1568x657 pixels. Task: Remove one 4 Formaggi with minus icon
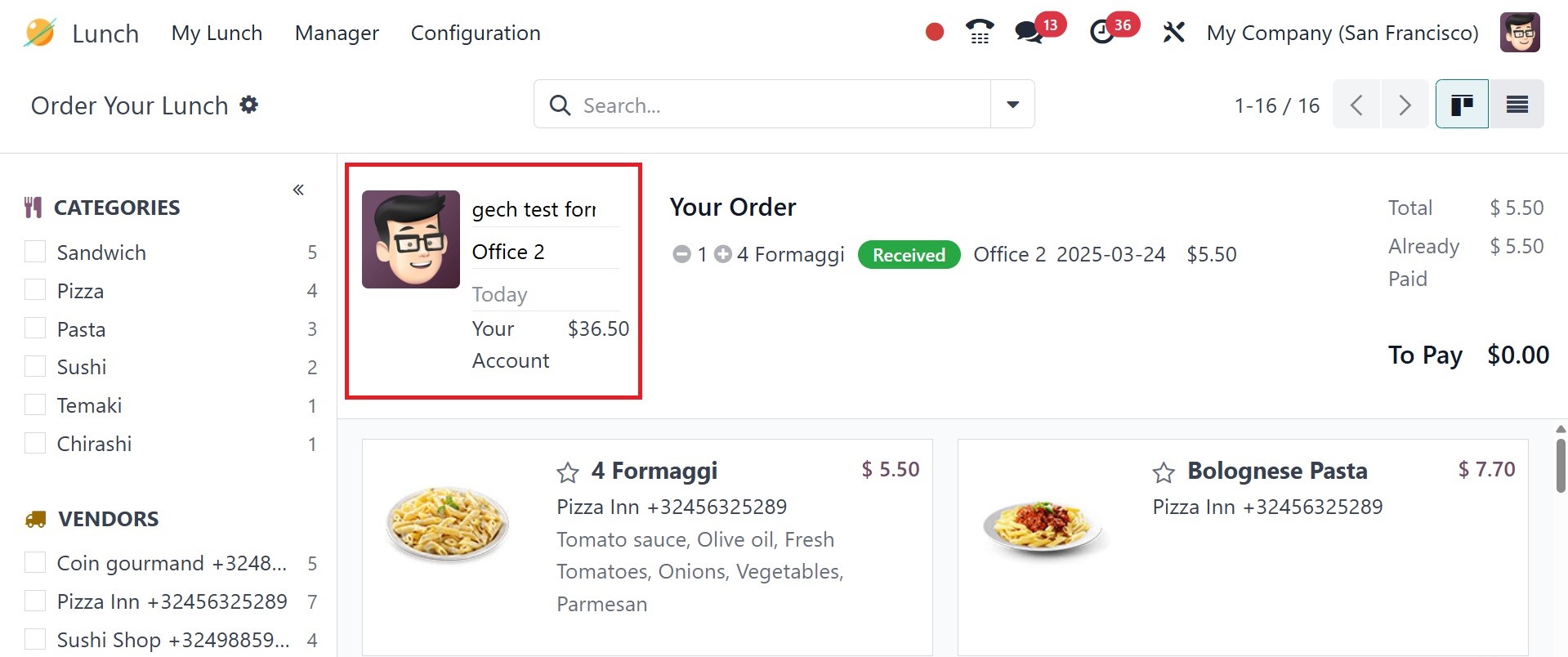pos(681,255)
